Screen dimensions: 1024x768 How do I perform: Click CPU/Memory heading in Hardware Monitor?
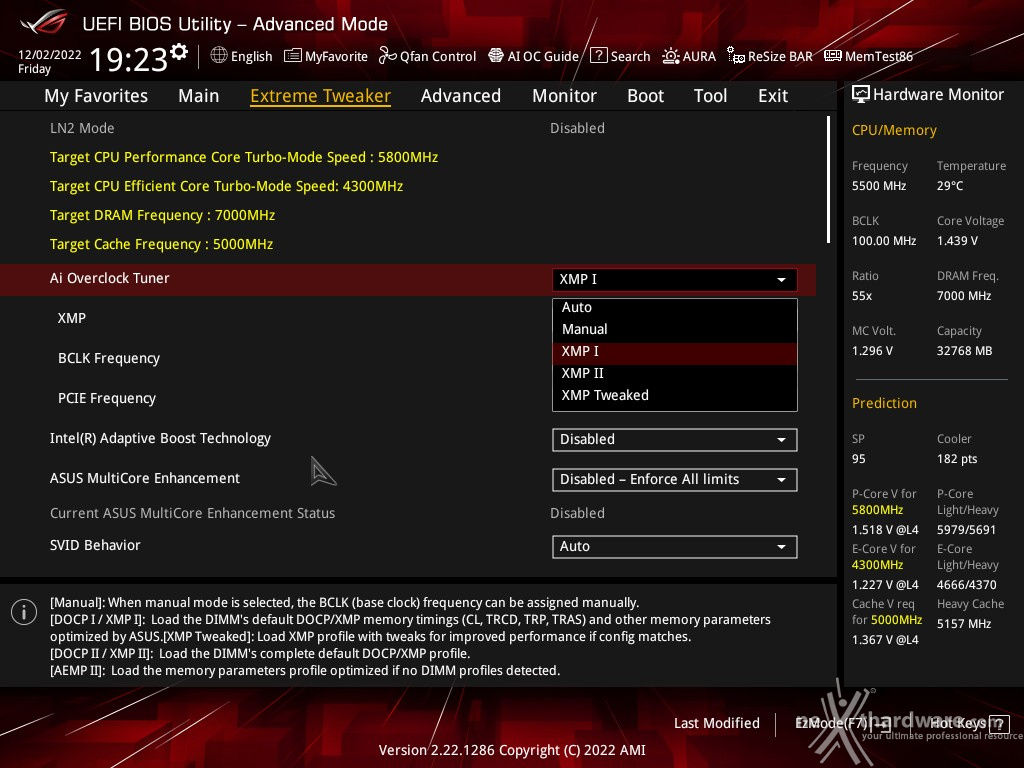click(x=894, y=130)
